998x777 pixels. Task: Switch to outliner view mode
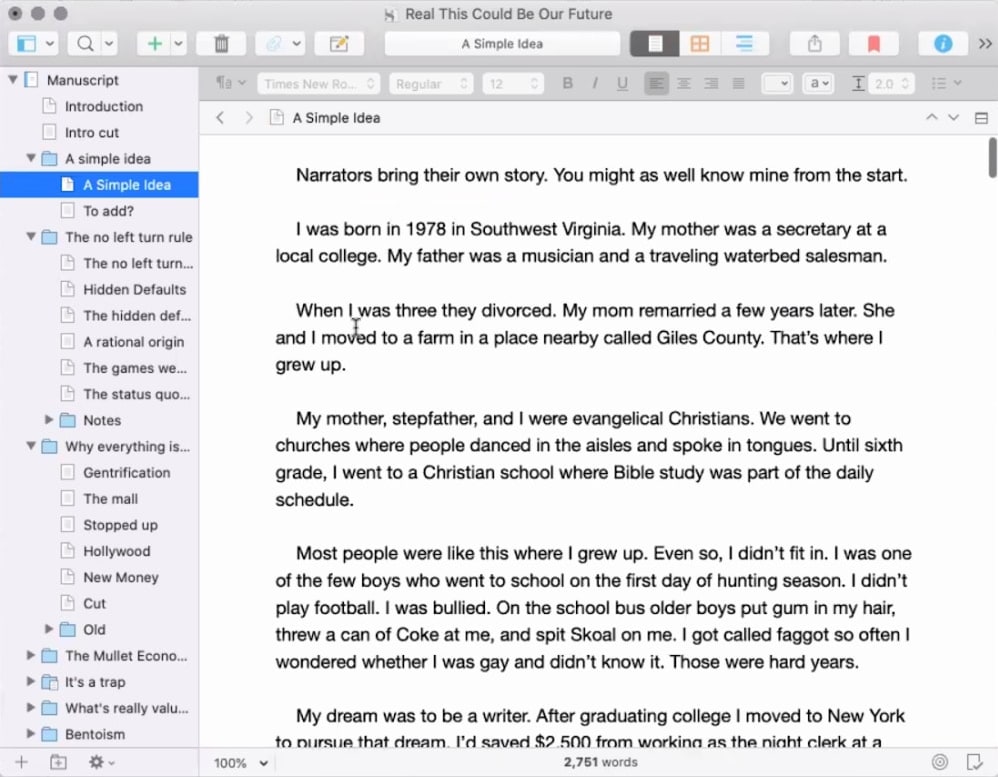(744, 44)
